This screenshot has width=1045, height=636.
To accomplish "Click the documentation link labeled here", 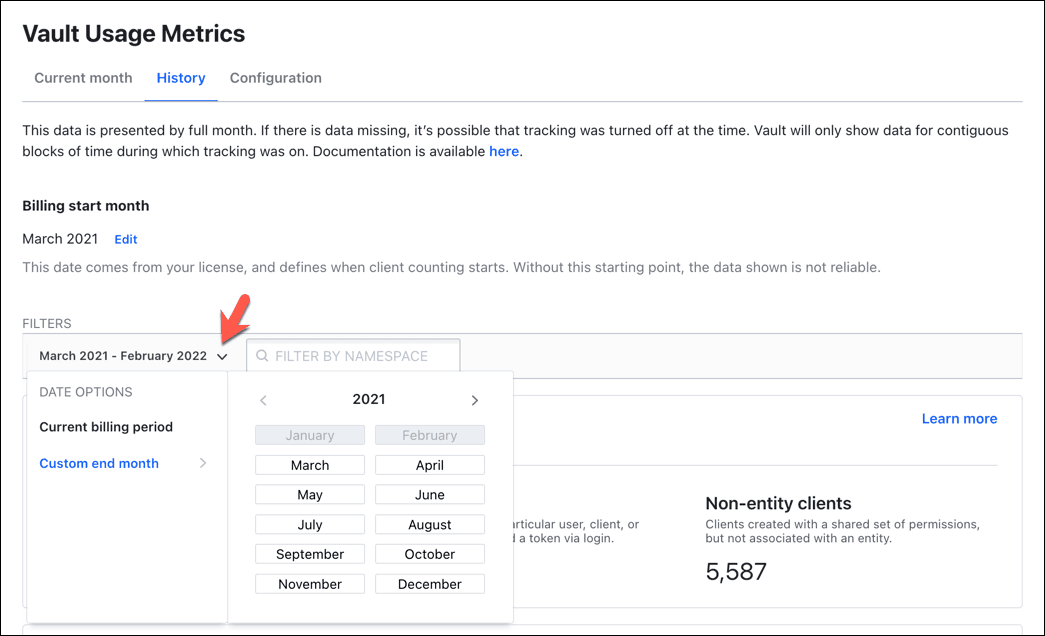I will [504, 151].
